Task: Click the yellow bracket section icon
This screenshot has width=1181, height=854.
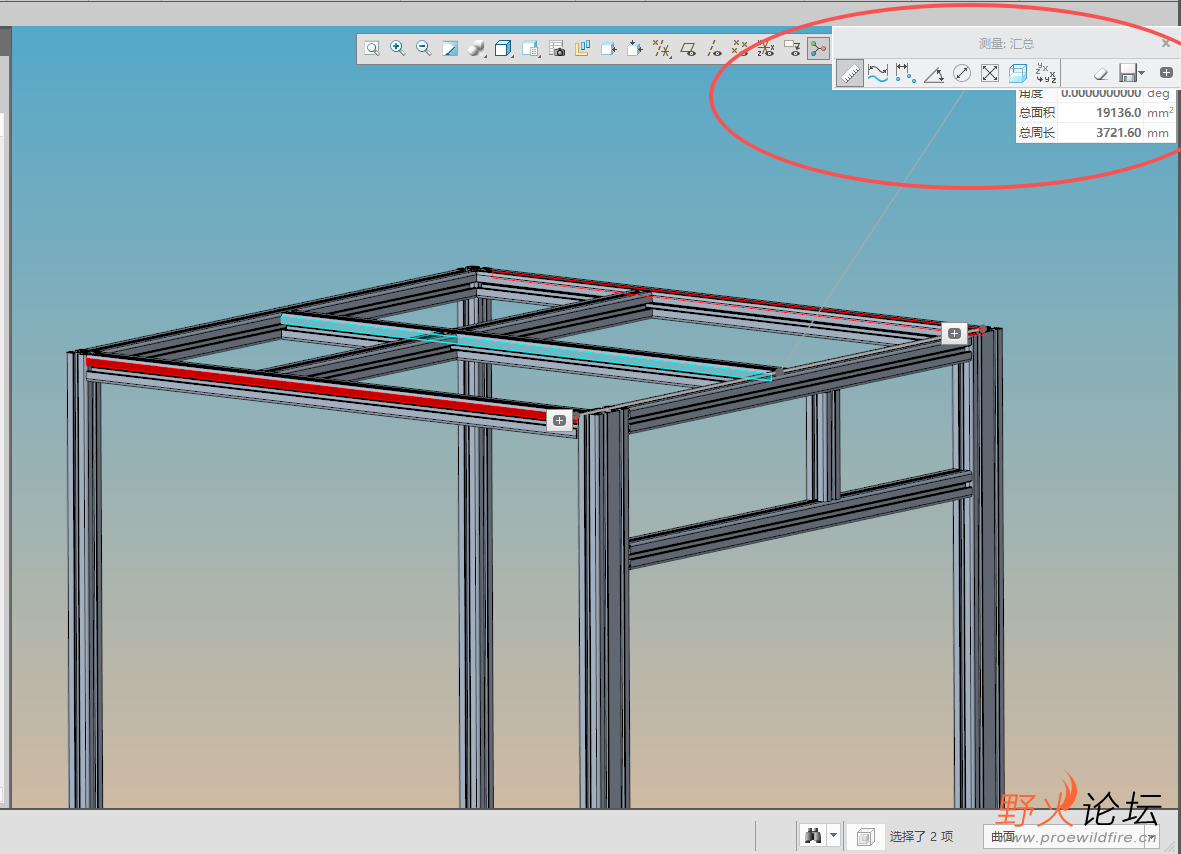Action: [x=582, y=49]
